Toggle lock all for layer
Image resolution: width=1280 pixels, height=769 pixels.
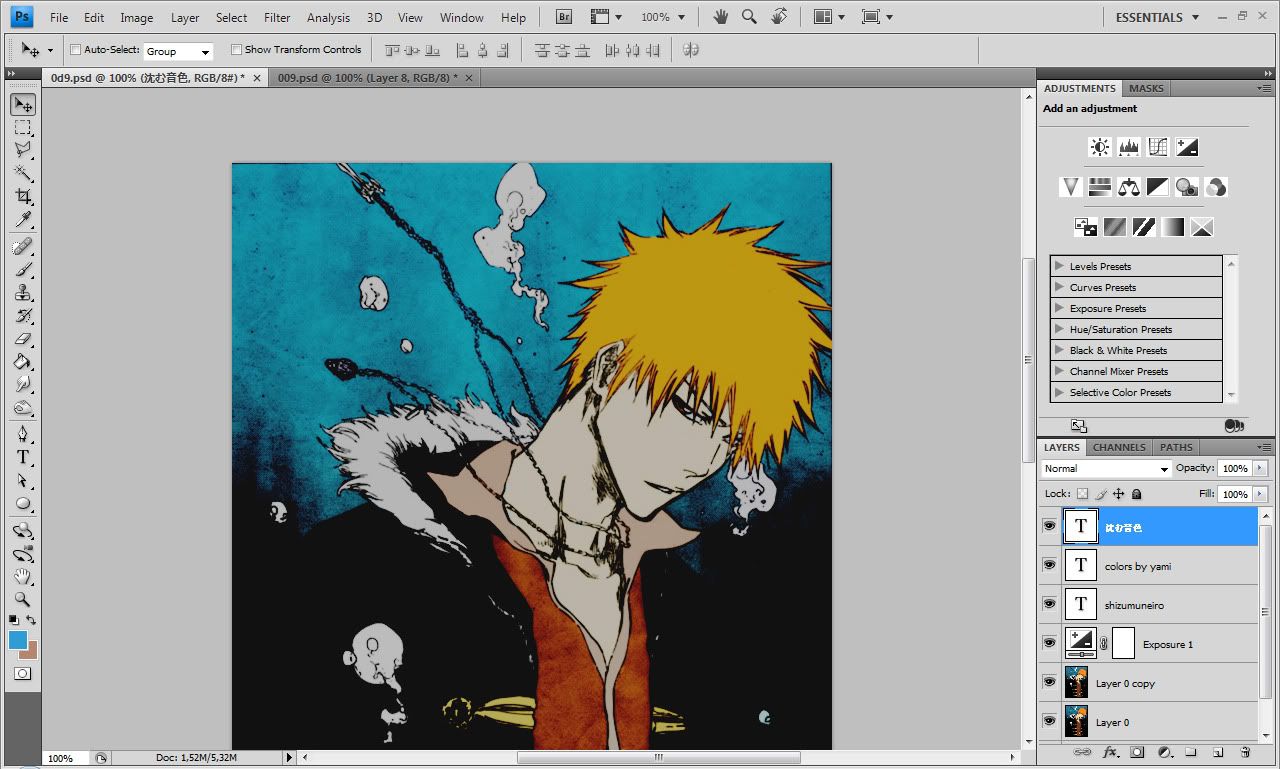coord(1137,494)
